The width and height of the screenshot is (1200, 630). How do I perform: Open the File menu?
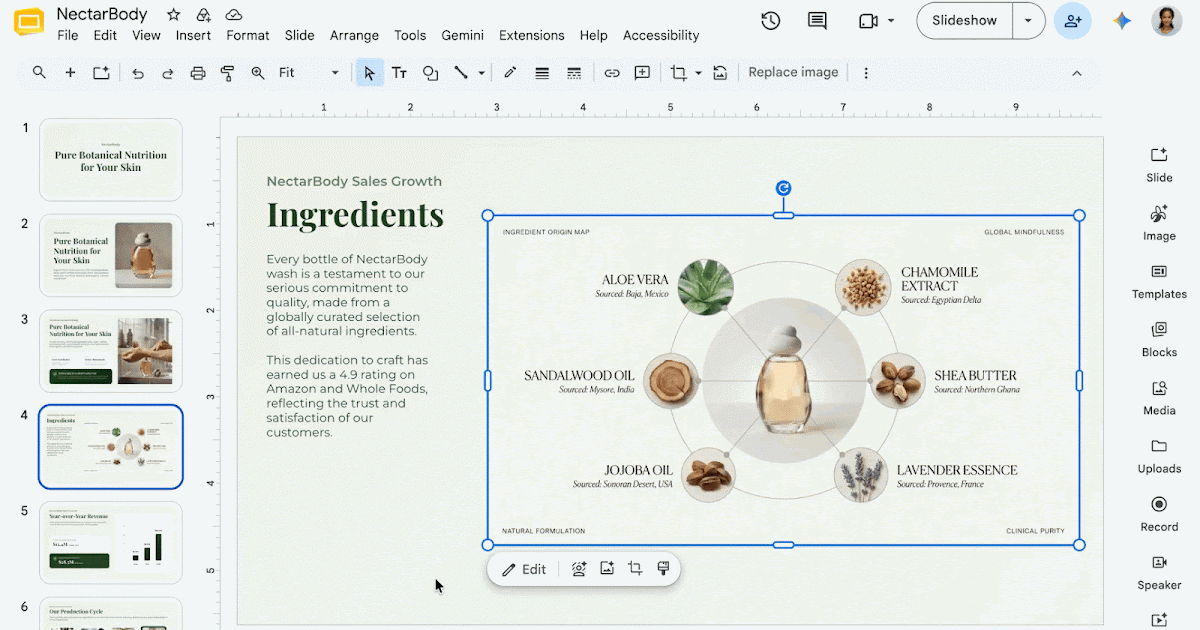(x=68, y=35)
